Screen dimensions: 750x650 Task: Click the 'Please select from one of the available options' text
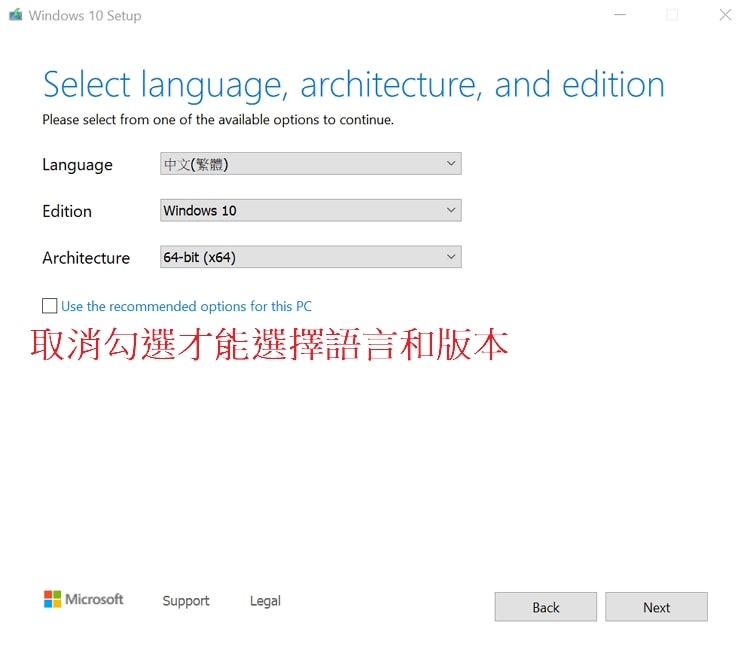pyautogui.click(x=218, y=120)
